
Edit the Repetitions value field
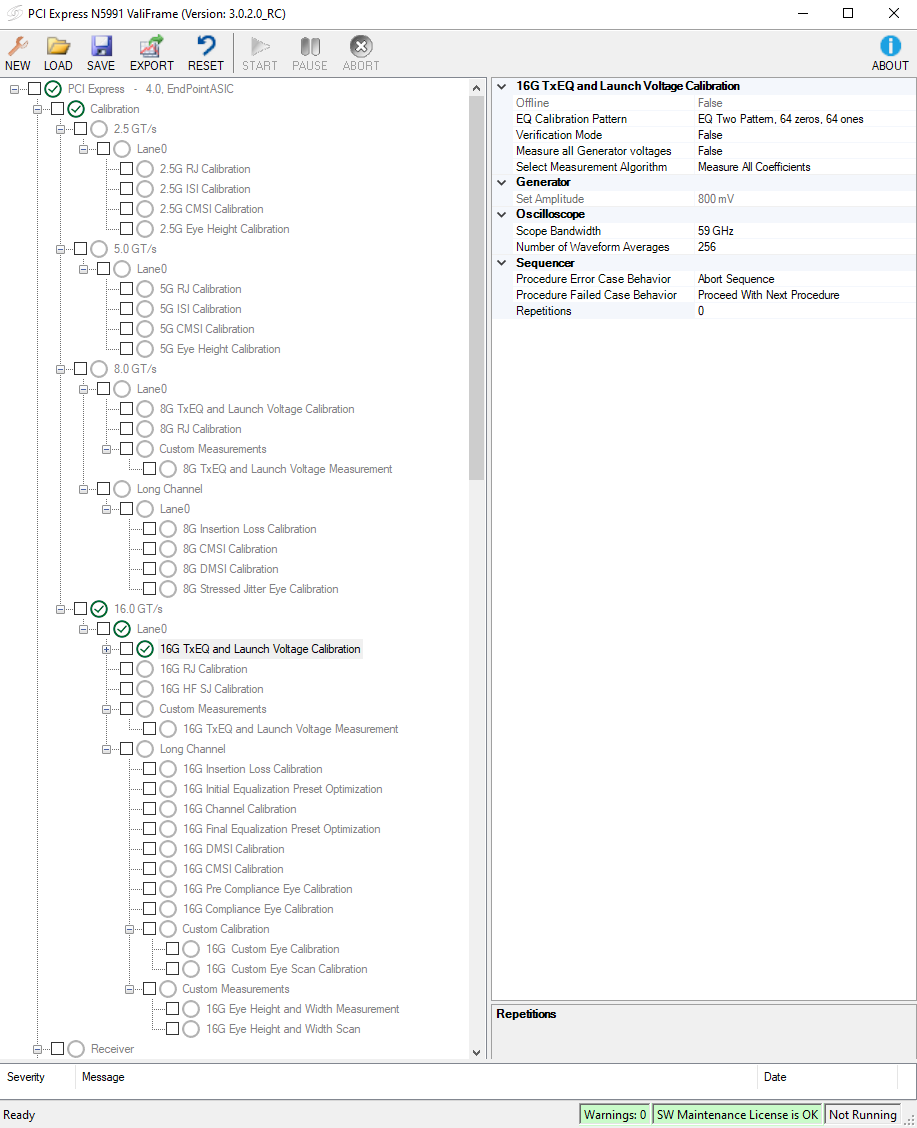click(x=804, y=311)
